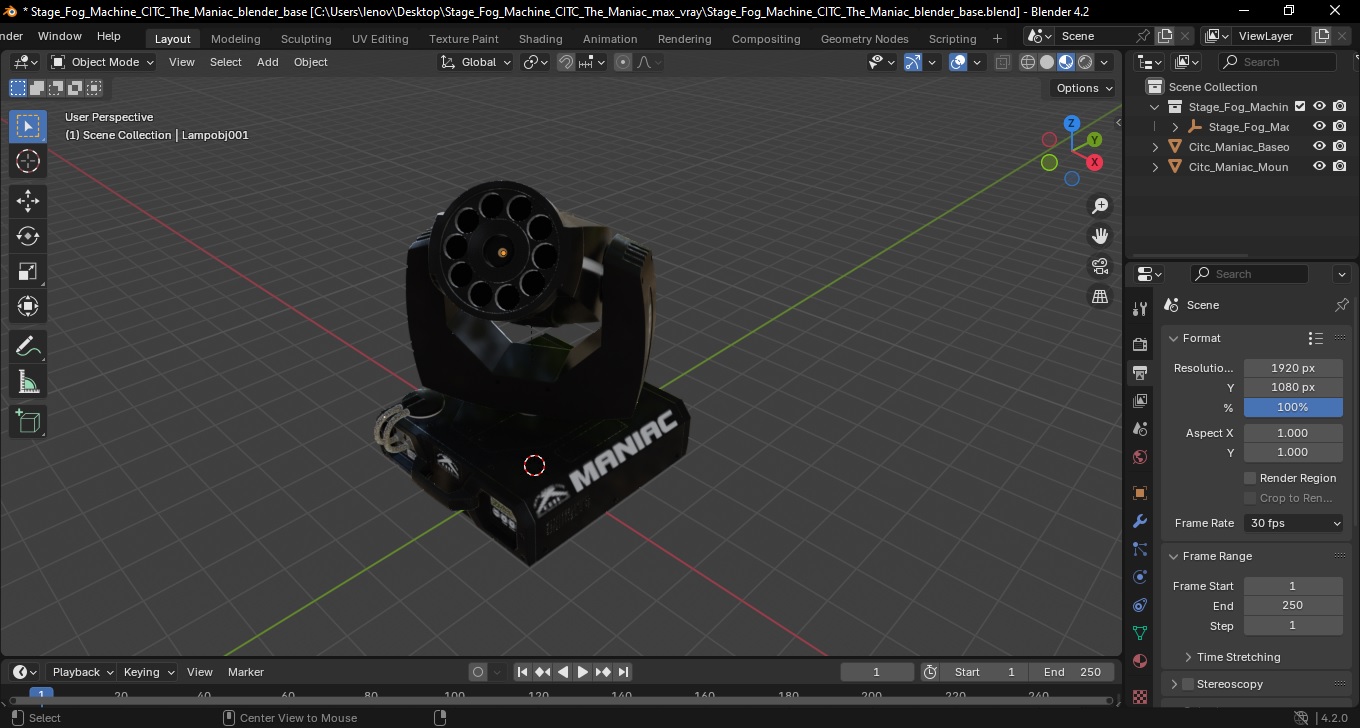
Task: Jump to the first frame
Action: click(x=522, y=672)
